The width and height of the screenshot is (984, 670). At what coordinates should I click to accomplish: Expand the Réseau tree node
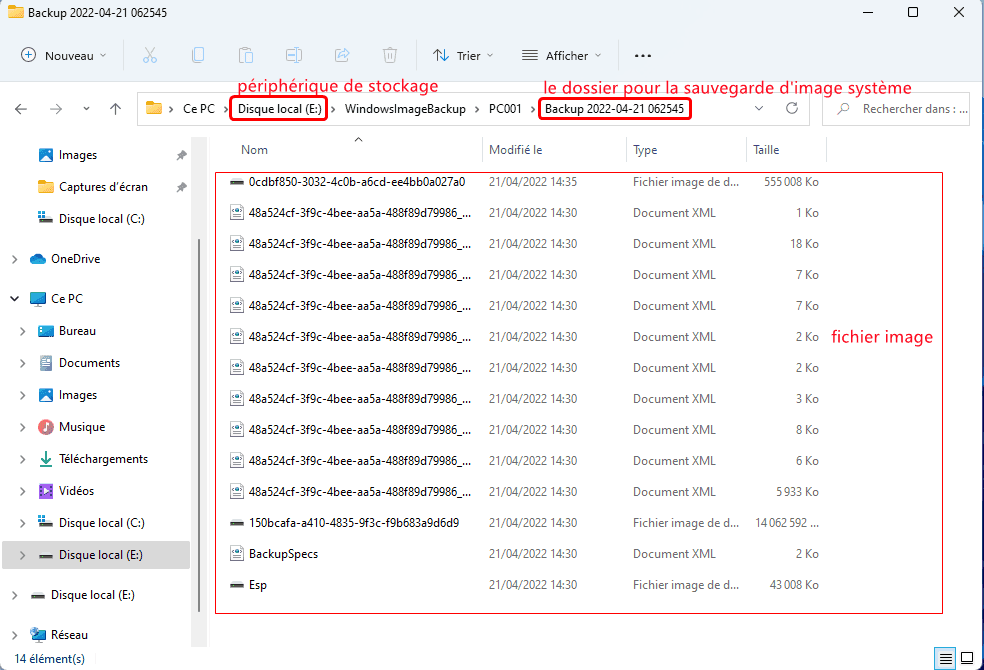coord(14,635)
